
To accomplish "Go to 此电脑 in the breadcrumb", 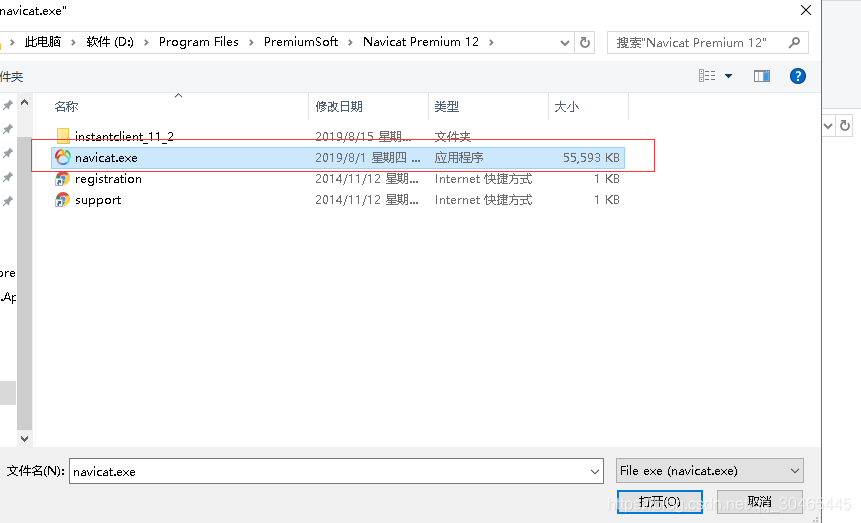I will point(43,42).
